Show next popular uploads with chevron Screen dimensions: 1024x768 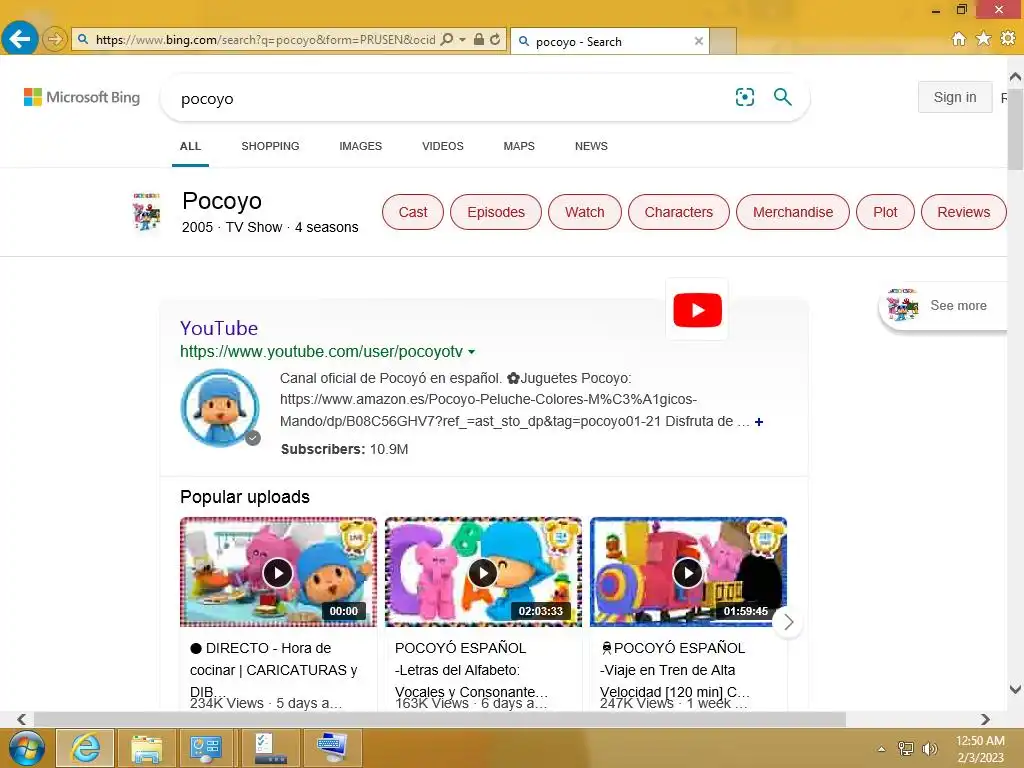788,622
